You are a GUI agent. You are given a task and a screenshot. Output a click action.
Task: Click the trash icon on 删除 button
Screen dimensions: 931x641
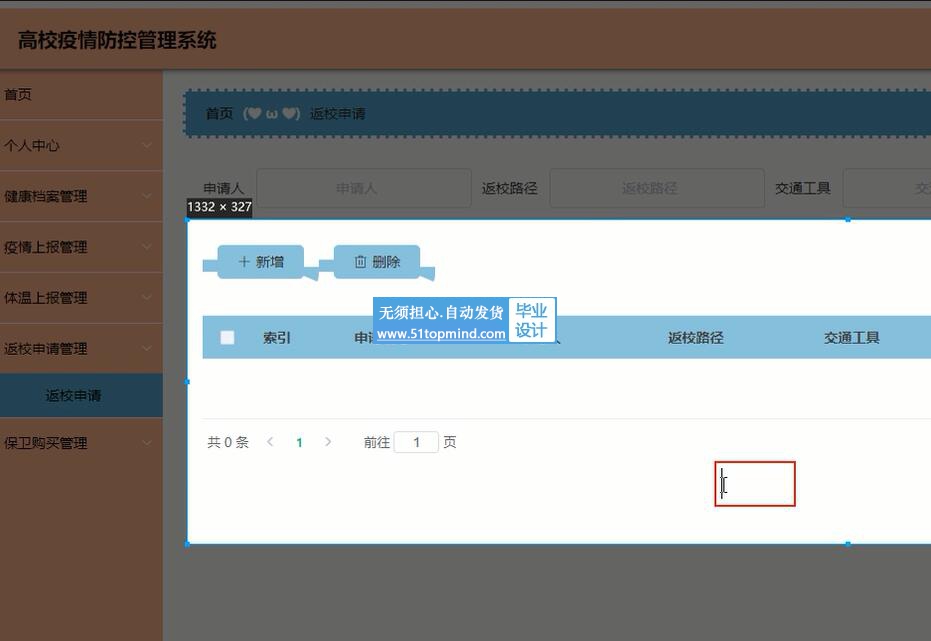click(x=361, y=262)
